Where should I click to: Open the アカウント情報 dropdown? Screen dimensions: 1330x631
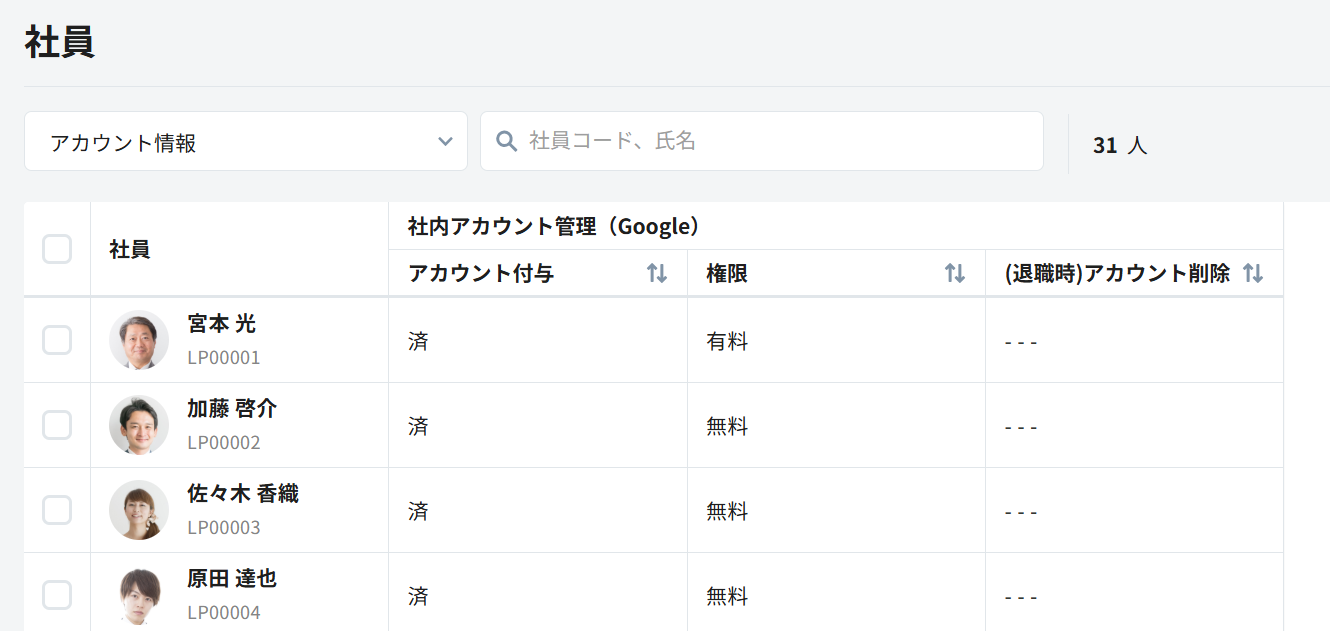click(x=245, y=142)
